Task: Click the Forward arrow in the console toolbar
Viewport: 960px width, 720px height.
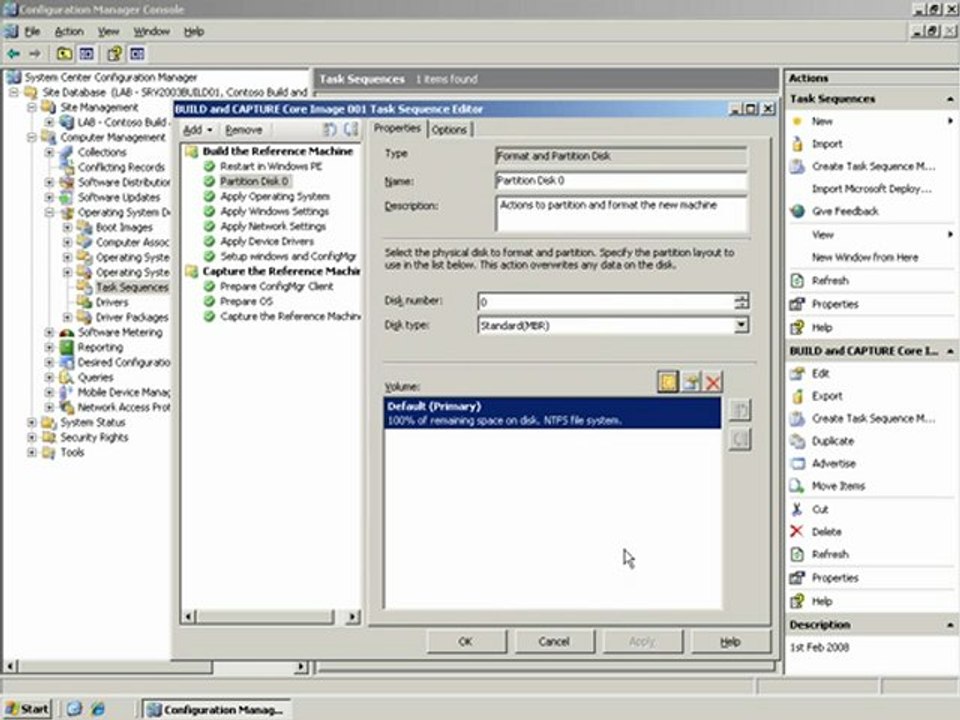Action: click(x=35, y=54)
